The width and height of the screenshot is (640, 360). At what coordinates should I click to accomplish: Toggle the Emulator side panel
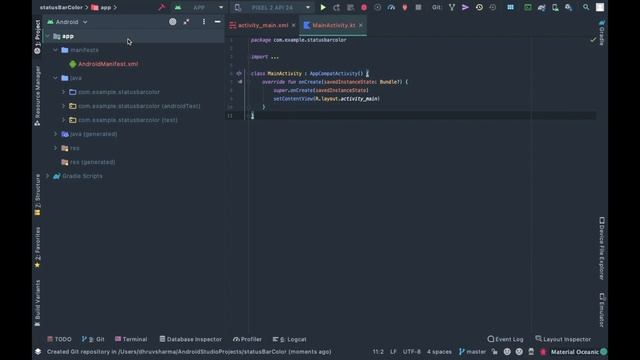602,310
